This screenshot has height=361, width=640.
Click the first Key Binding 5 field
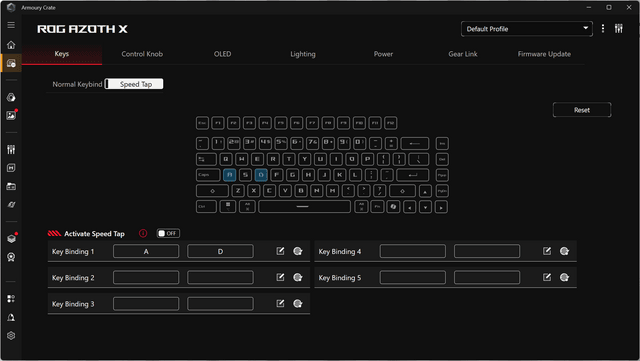(x=413, y=277)
